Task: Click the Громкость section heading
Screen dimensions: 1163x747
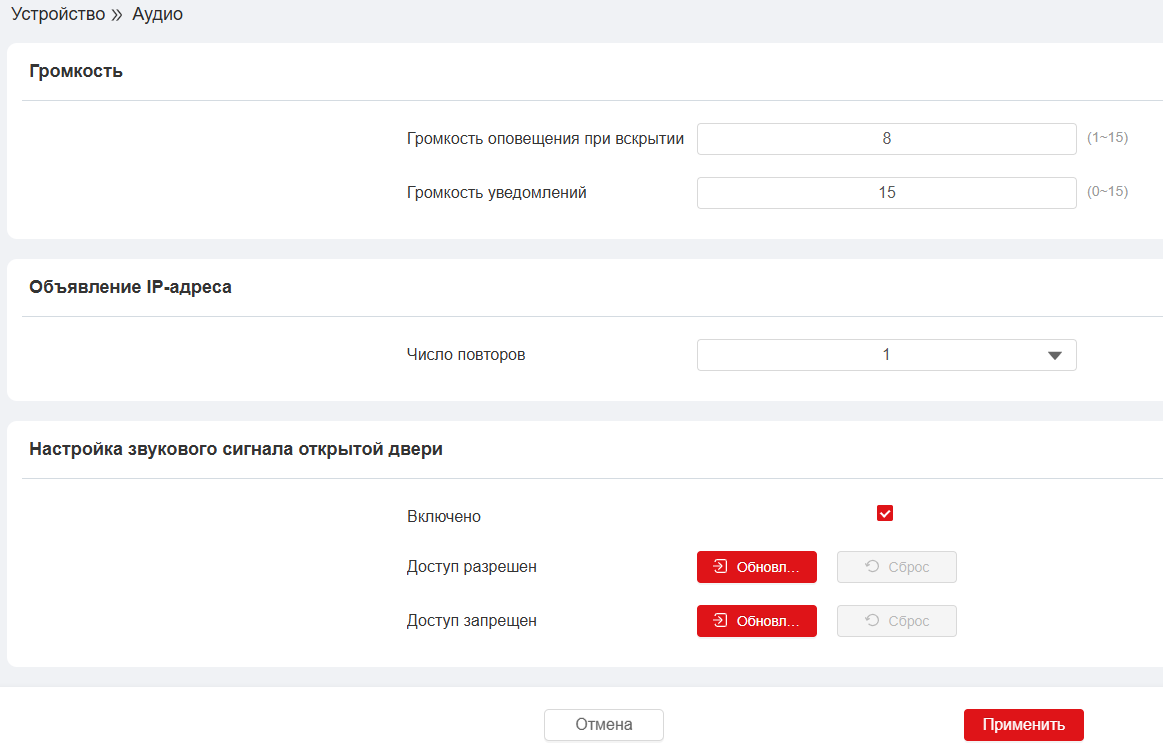Action: 77,71
